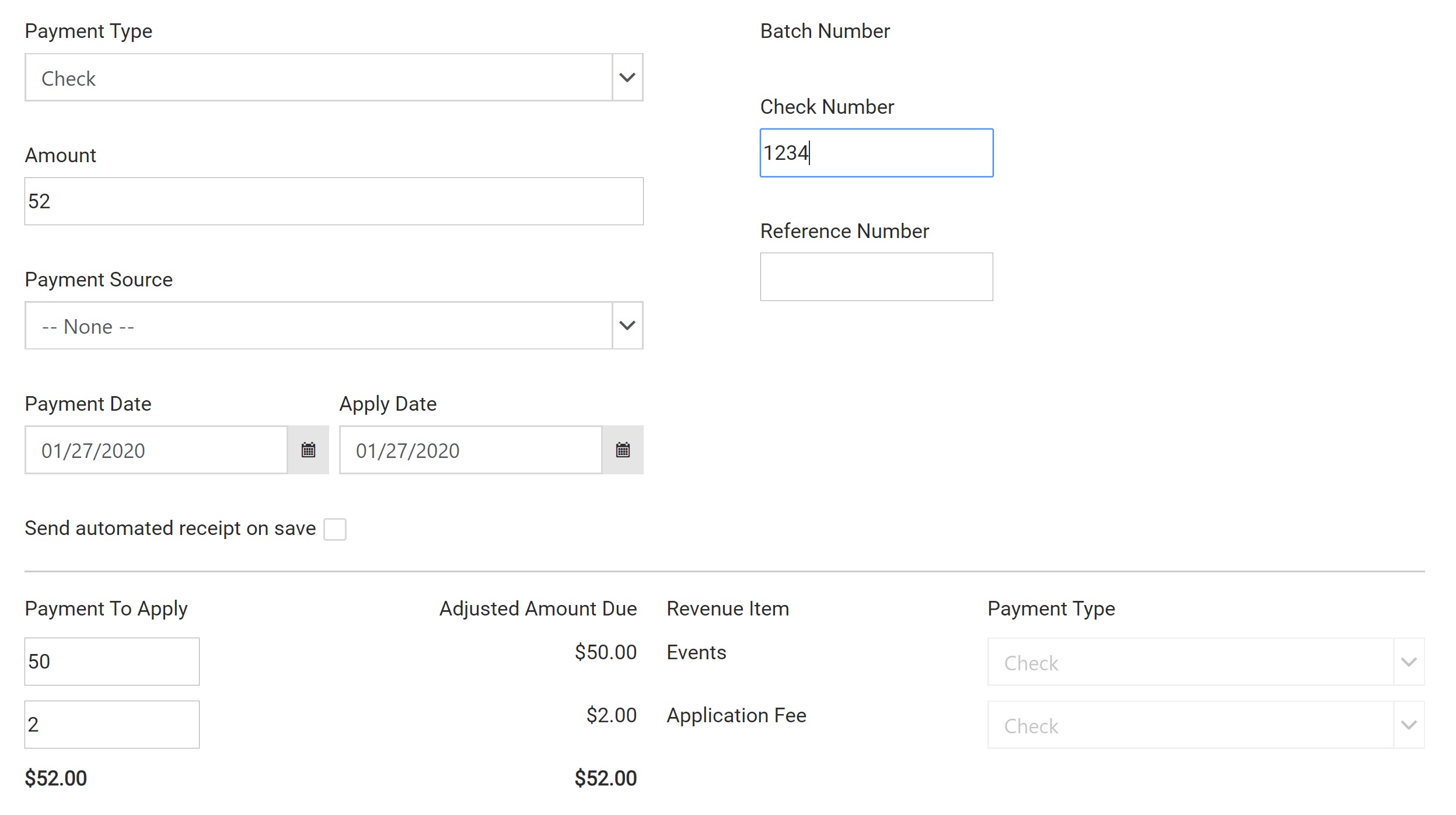Viewport: 1456px width, 815px height.
Task: Open the Payment Date calendar picker
Action: (x=308, y=450)
